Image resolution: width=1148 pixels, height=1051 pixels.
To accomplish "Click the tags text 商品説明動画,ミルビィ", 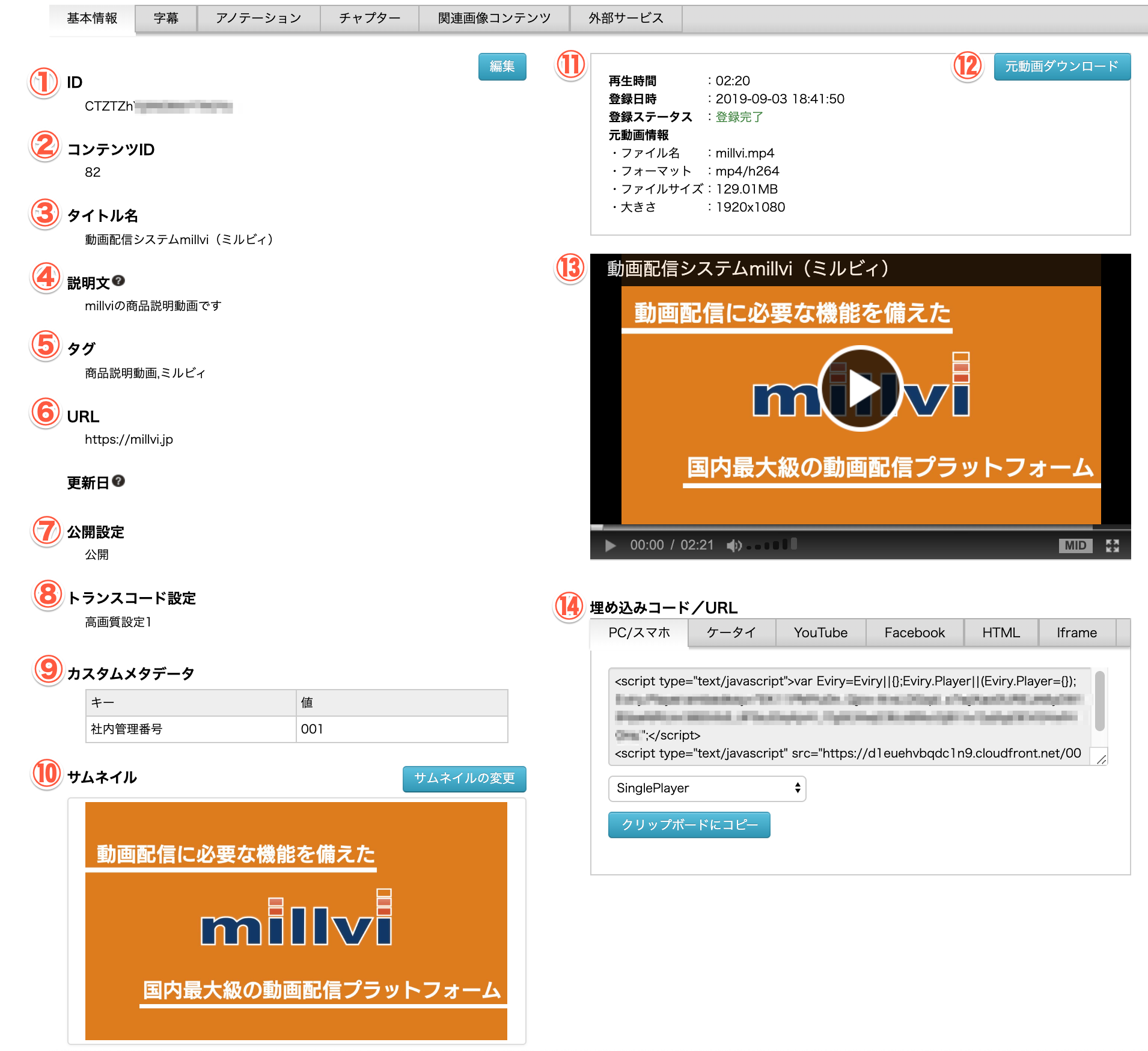I will coord(145,373).
